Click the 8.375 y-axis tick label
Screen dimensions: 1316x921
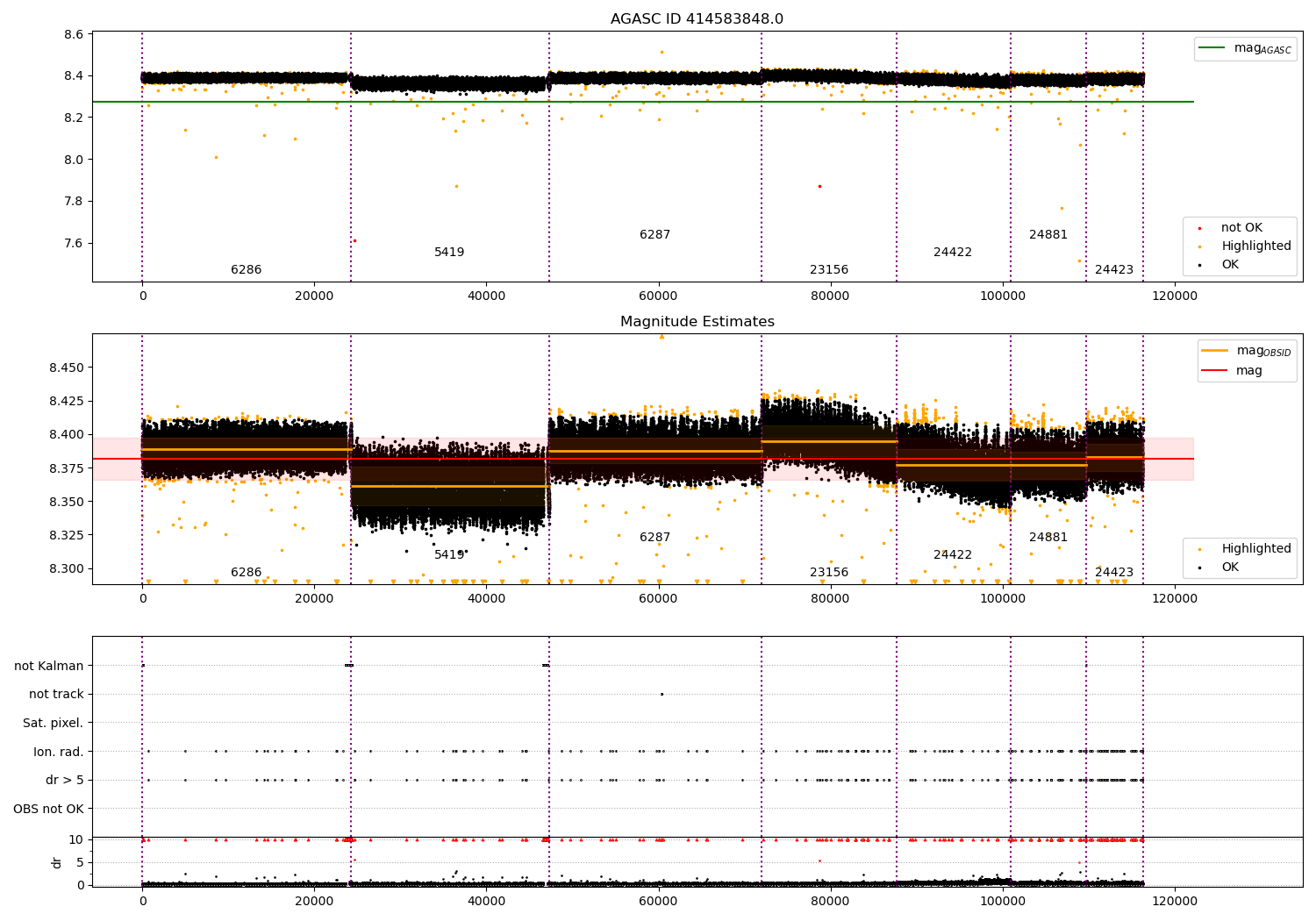67,468
